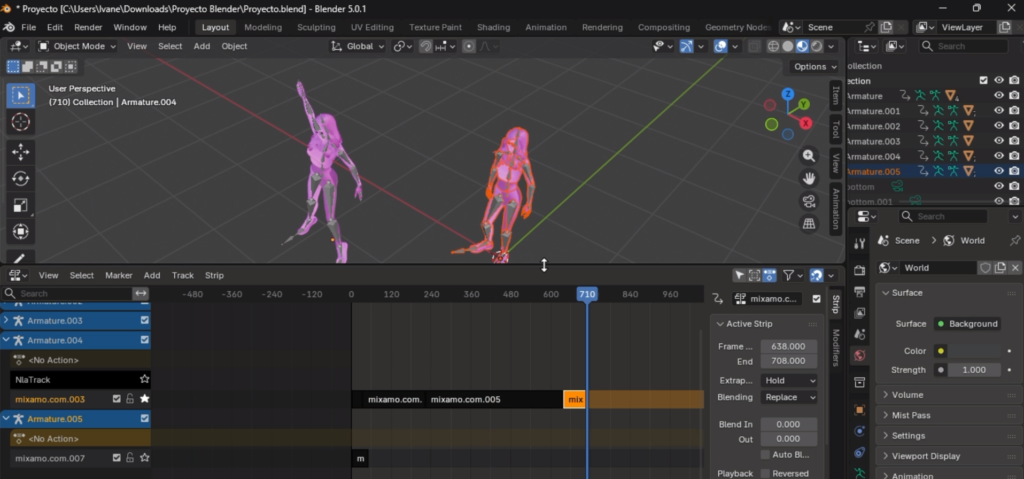
Task: Activate the Rotate tool
Action: [20, 178]
